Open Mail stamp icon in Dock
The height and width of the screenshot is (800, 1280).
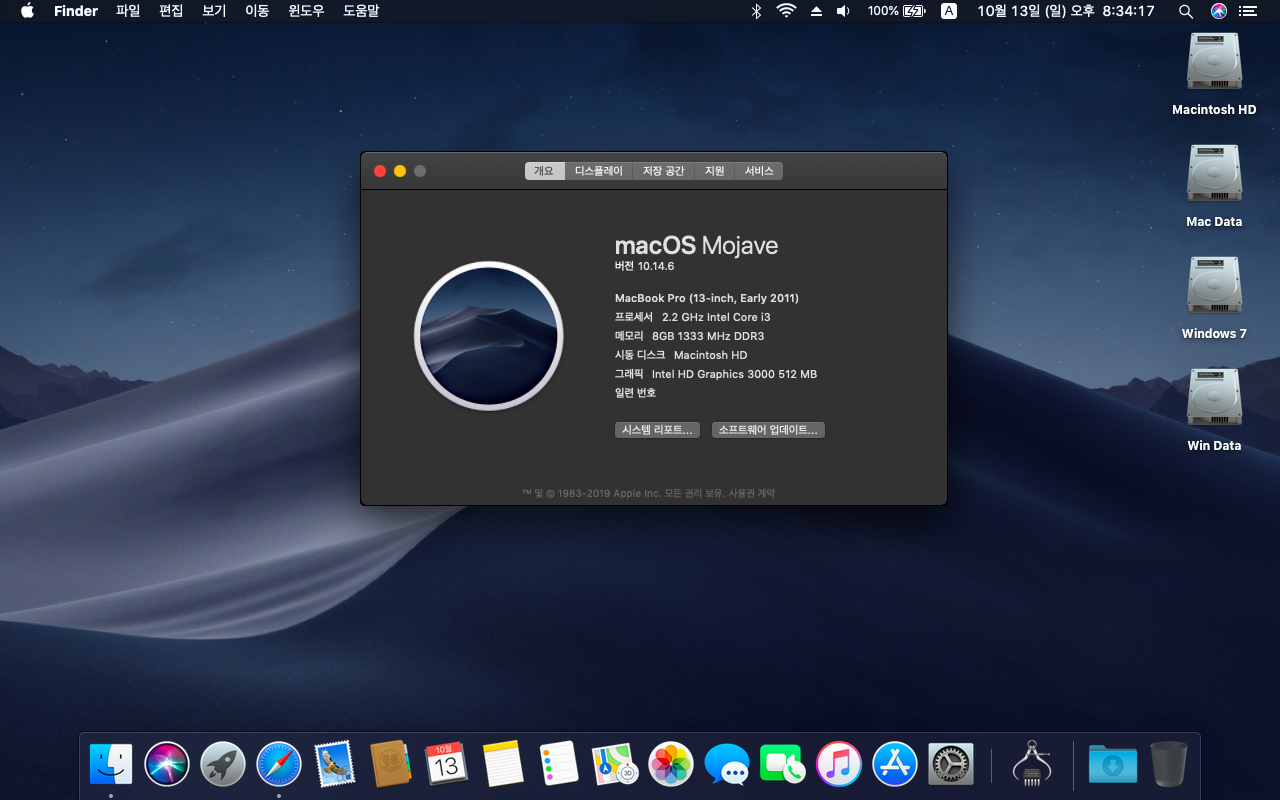coord(334,765)
